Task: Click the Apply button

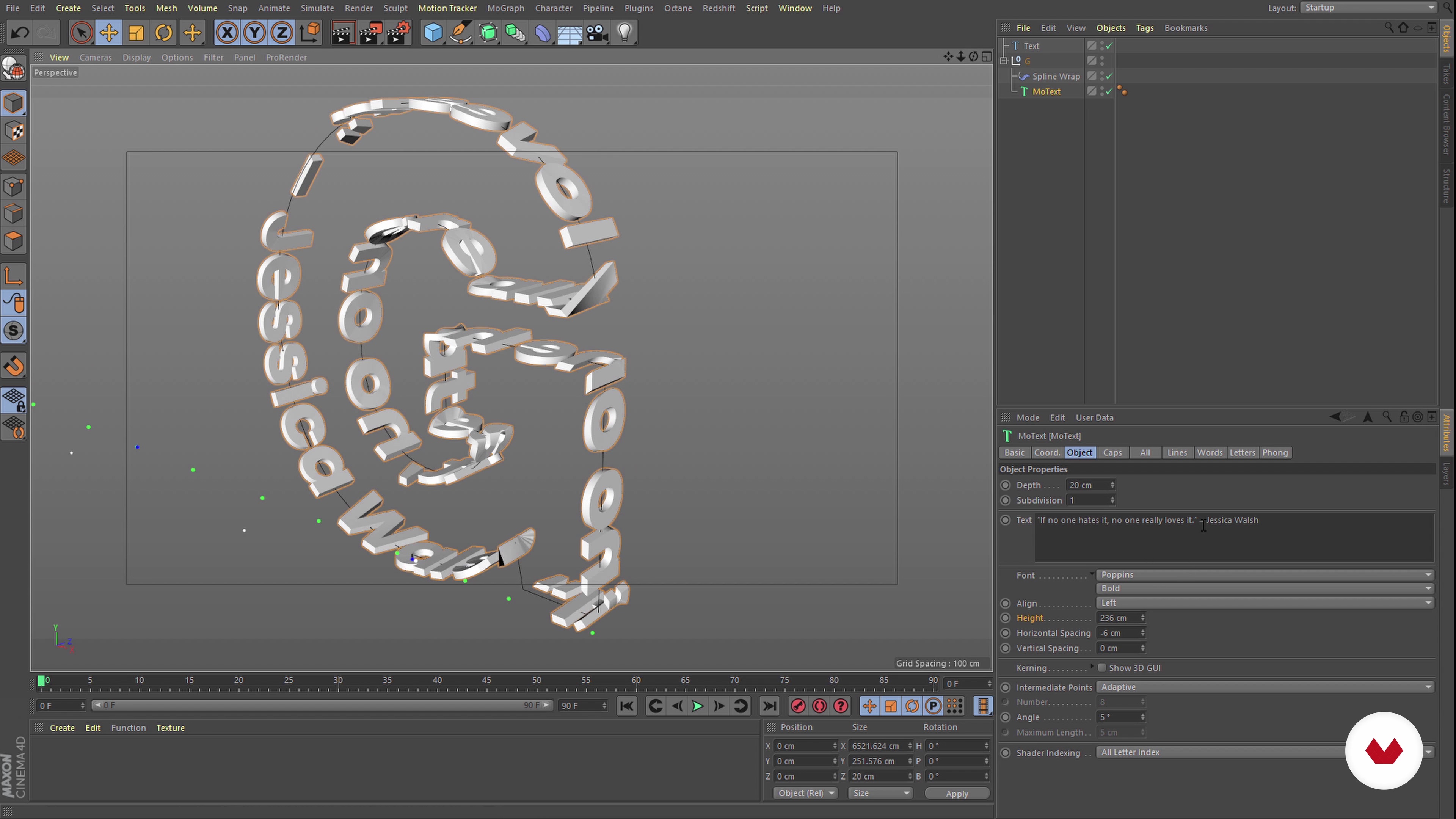Action: click(x=957, y=794)
